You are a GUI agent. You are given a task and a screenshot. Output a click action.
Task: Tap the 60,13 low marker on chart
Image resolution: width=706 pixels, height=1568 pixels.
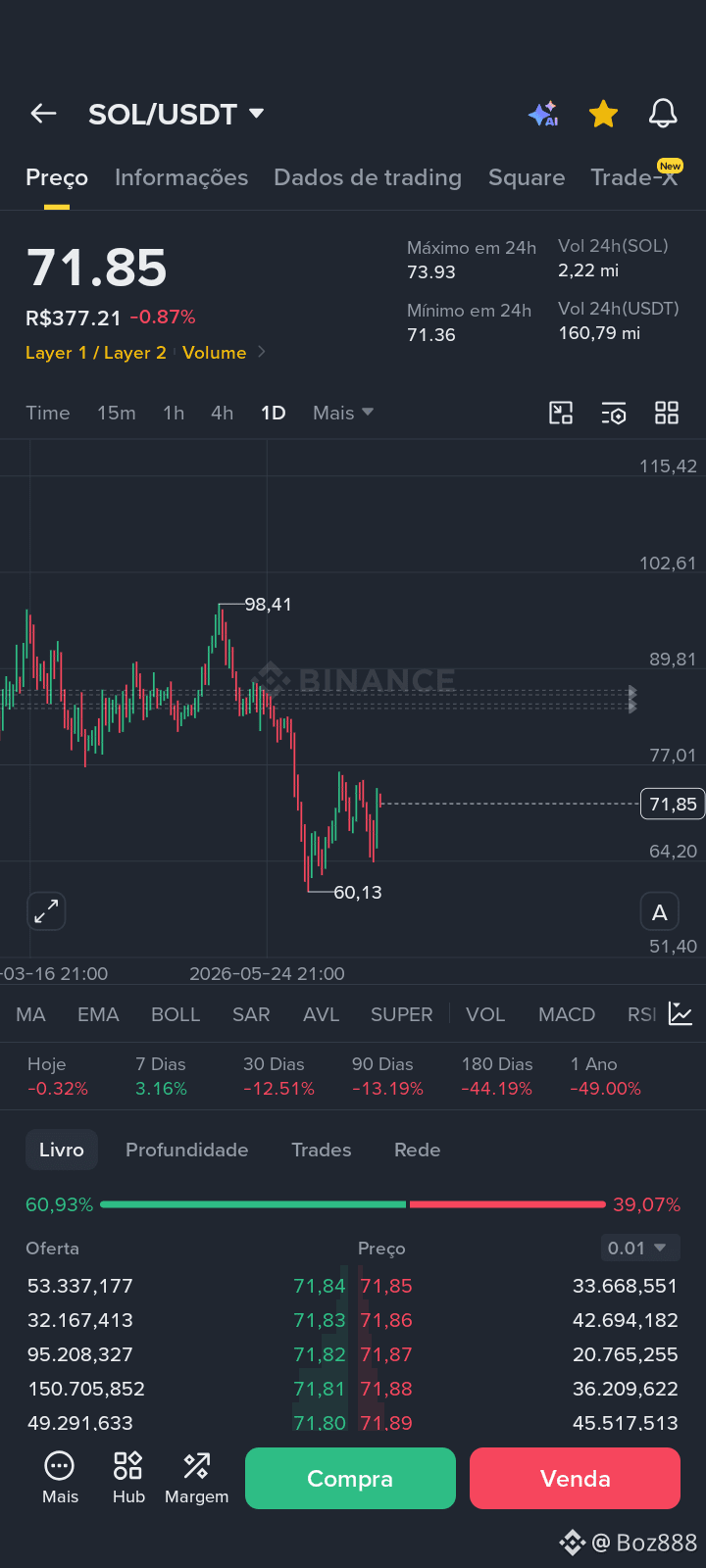[x=358, y=892]
